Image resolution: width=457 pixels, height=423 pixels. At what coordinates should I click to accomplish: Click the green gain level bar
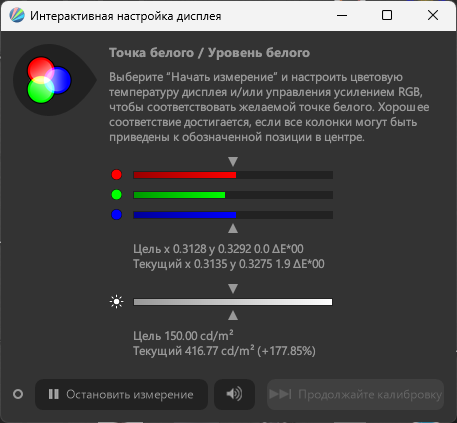click(x=233, y=195)
